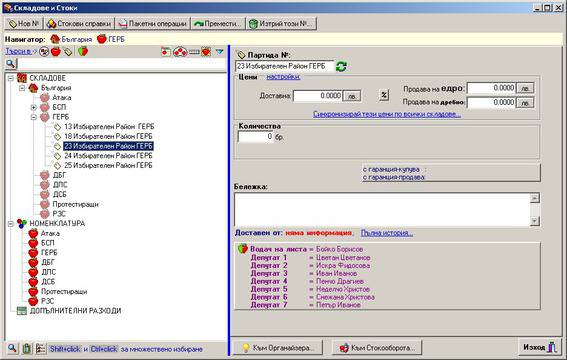Image resolution: width=567 pixels, height=360 pixels.
Task: Select 'ГЕРБ' under НОМЕНКЛАТУРА
Action: (49, 253)
